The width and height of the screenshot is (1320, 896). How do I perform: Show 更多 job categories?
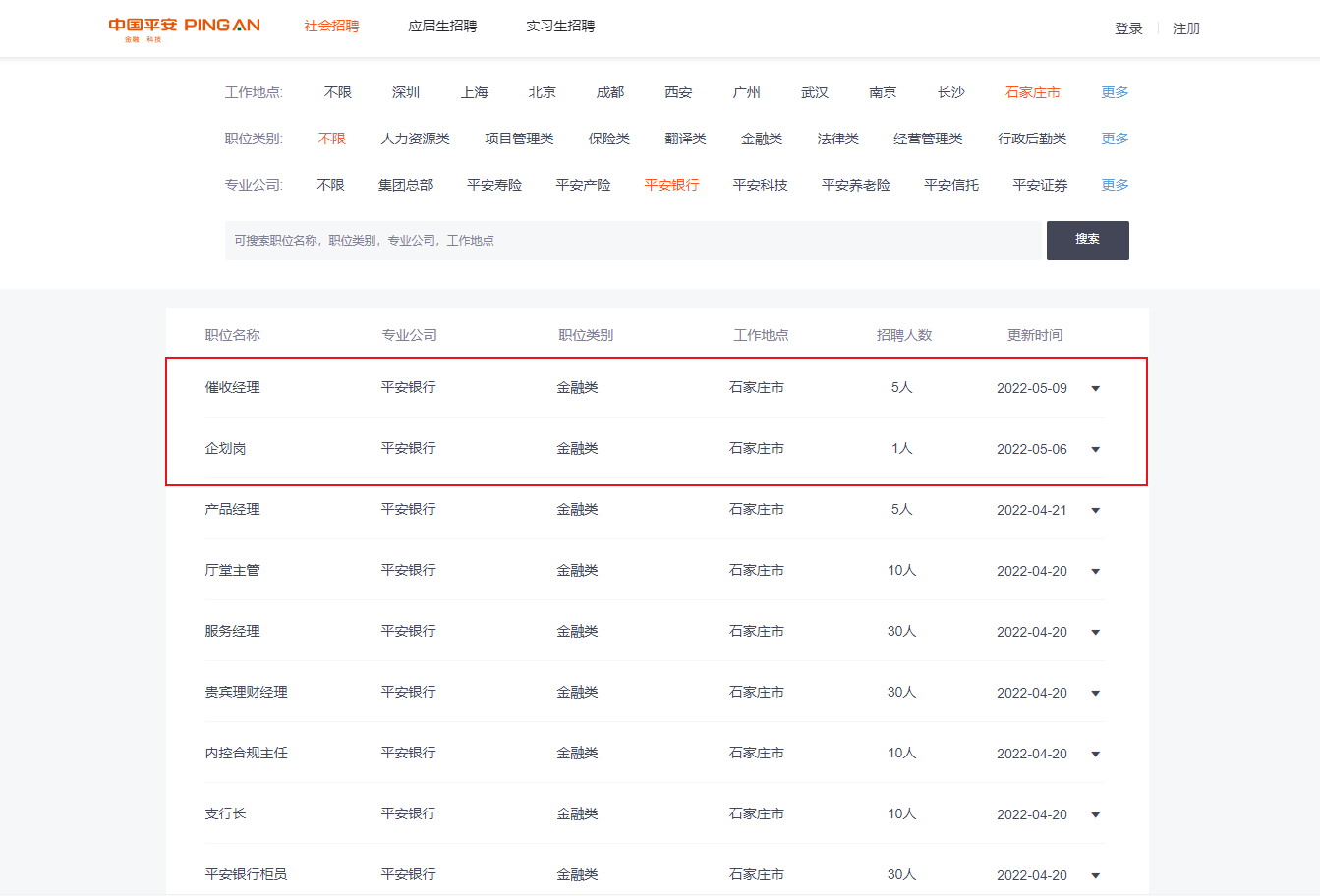coord(1115,139)
